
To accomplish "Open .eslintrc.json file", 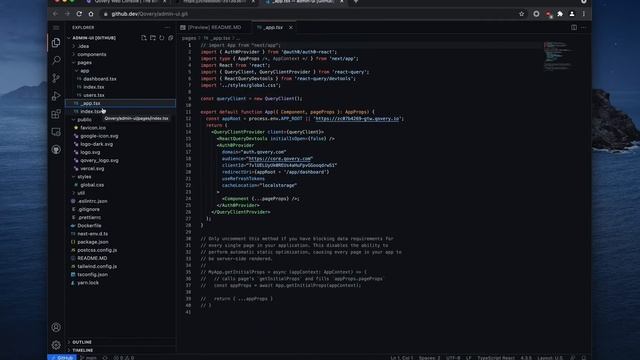I will click(x=92, y=201).
